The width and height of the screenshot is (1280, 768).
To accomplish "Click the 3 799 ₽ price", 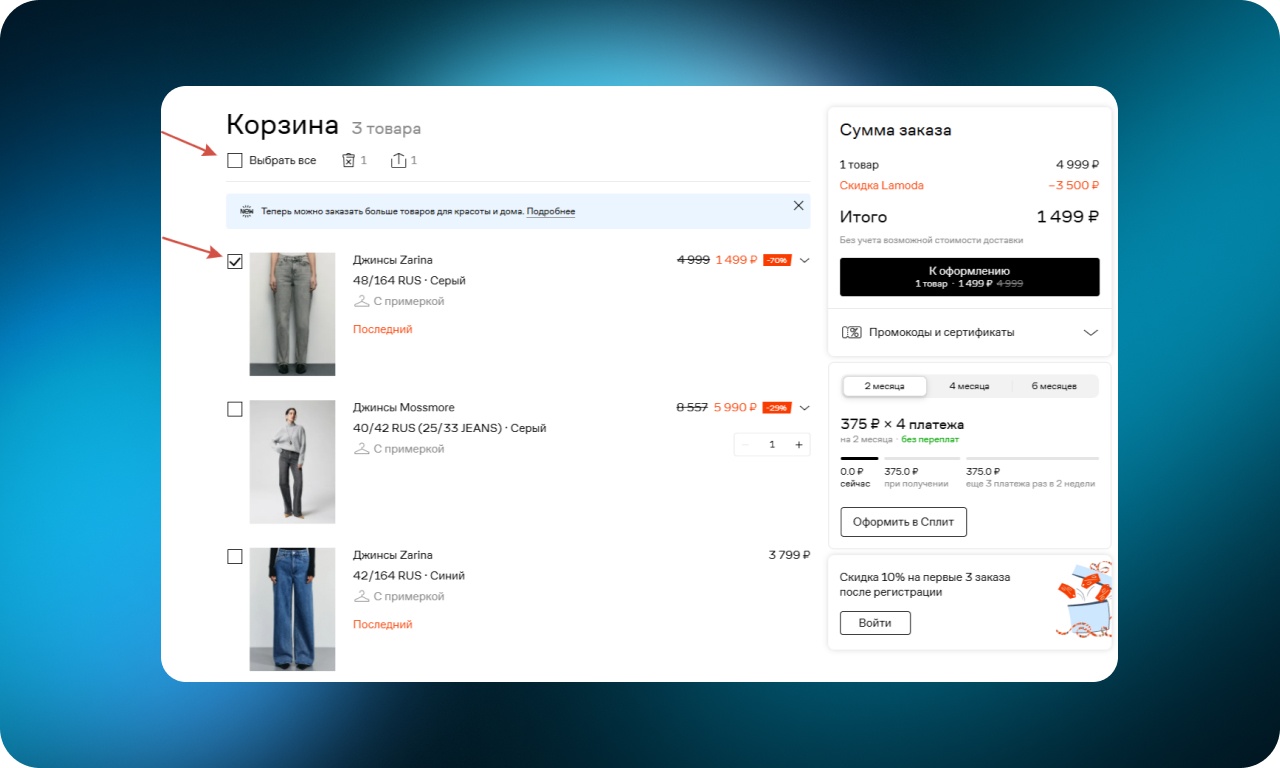I will click(789, 555).
